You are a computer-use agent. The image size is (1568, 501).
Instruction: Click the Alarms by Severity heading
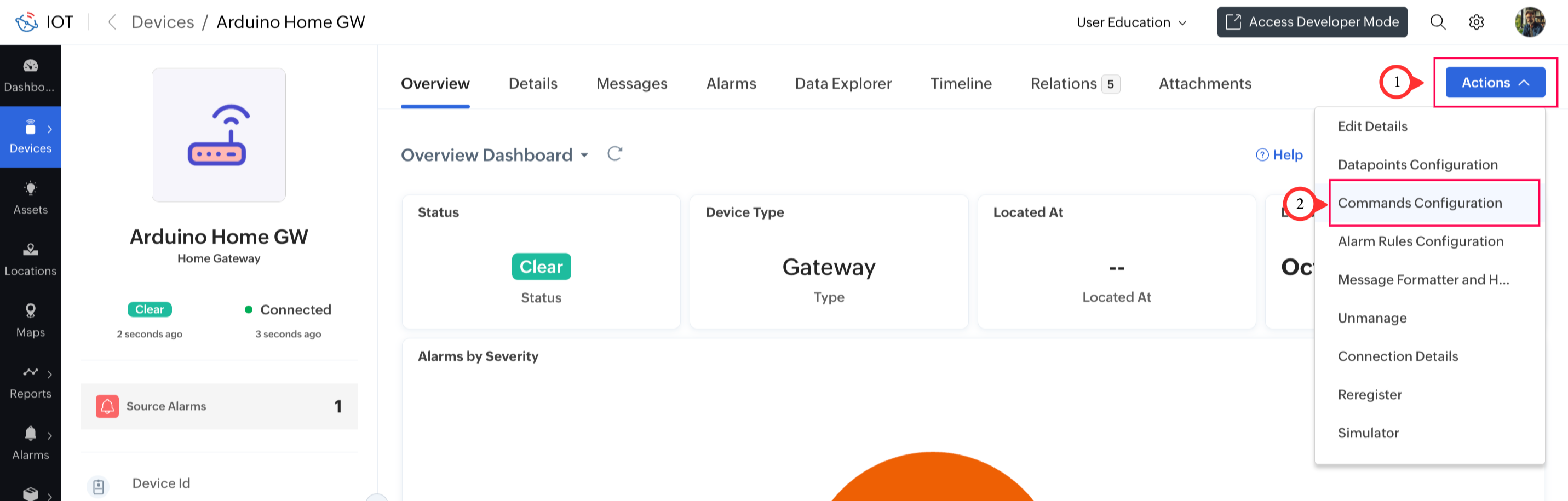478,356
